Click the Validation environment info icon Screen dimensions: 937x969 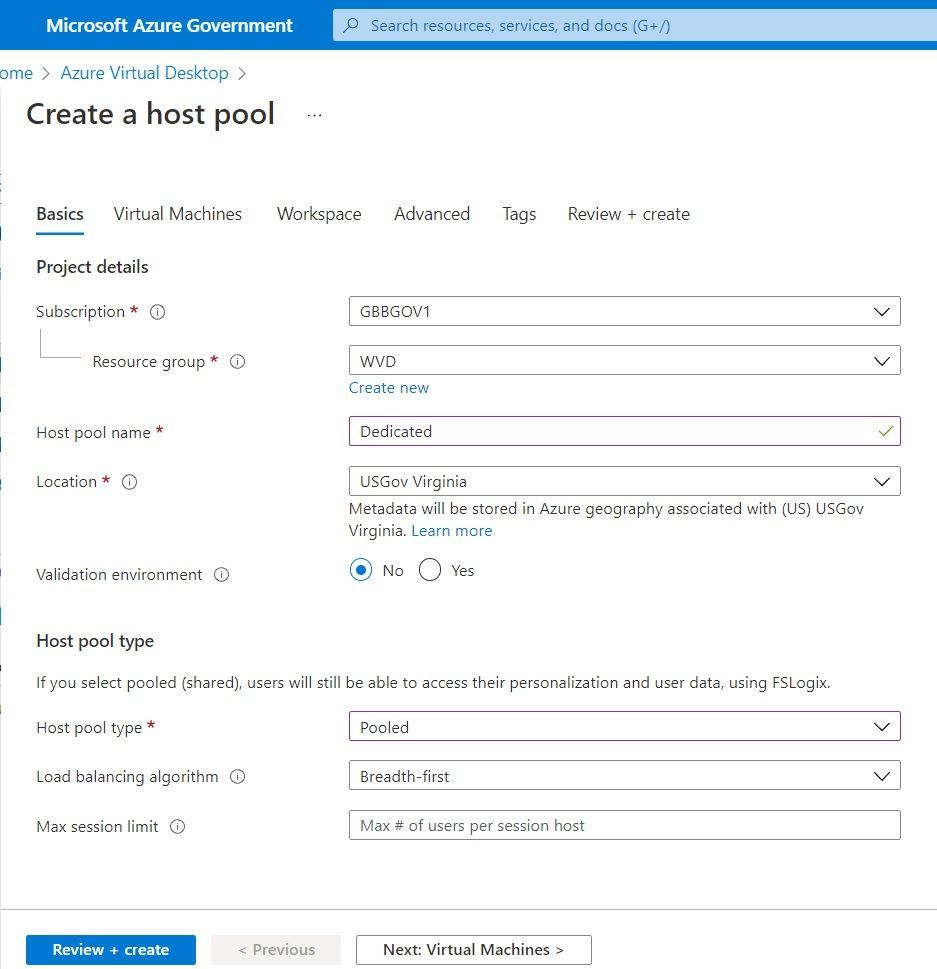coord(222,575)
